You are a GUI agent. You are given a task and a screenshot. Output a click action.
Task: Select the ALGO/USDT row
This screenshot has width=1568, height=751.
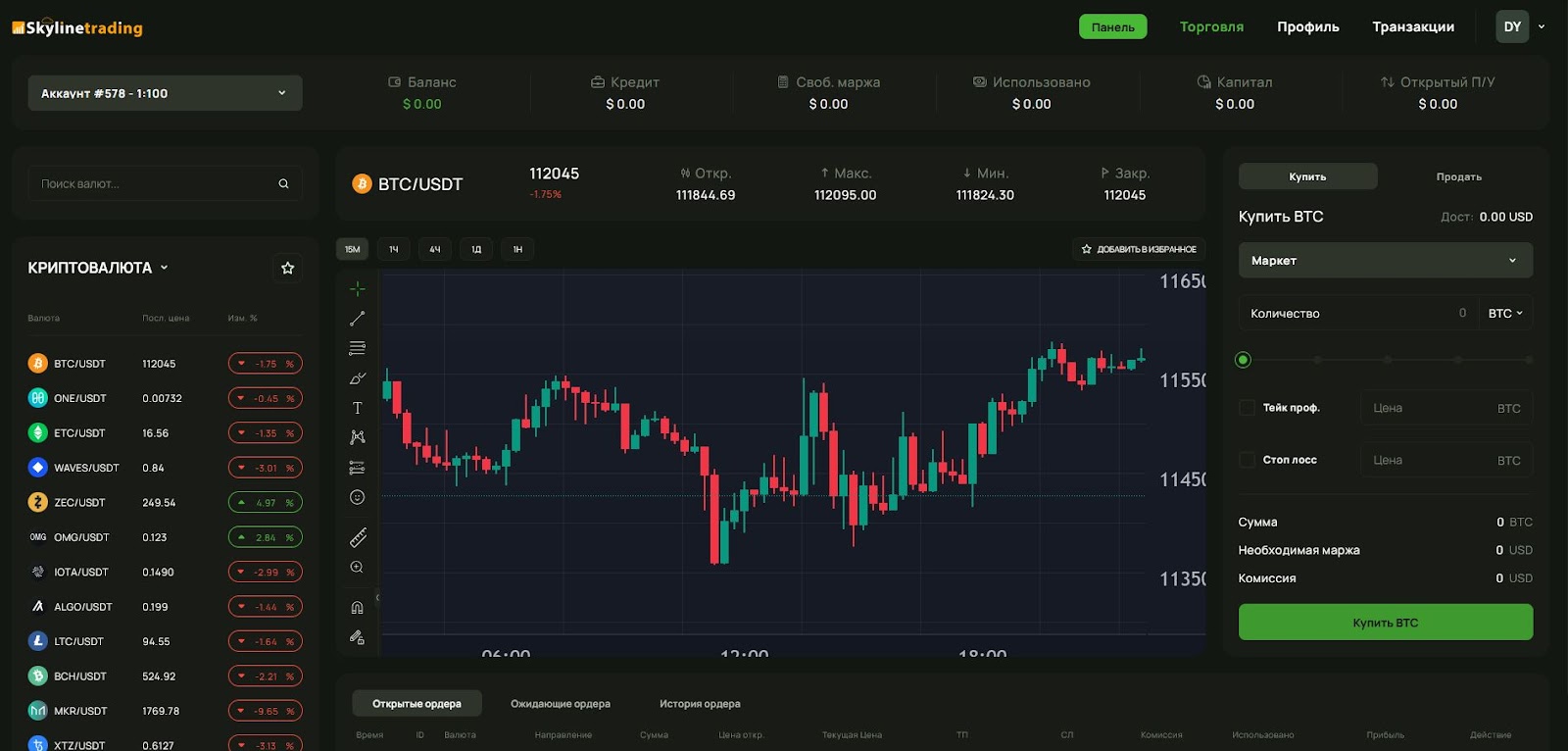[x=165, y=607]
